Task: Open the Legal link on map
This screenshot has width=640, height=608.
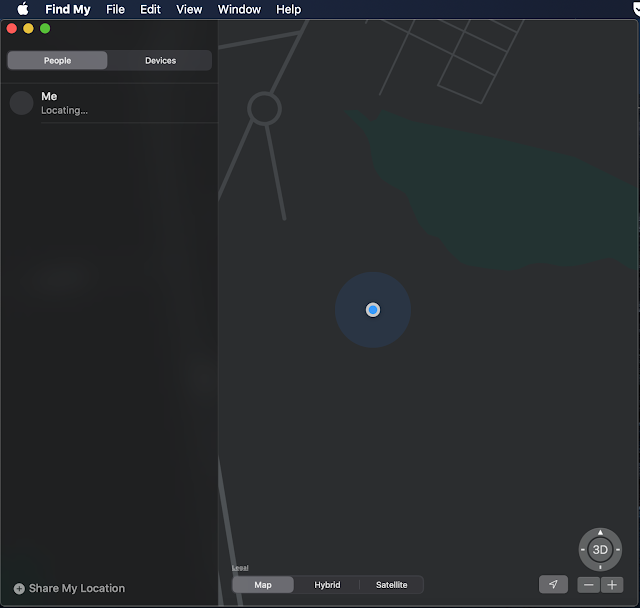Action: [240, 568]
